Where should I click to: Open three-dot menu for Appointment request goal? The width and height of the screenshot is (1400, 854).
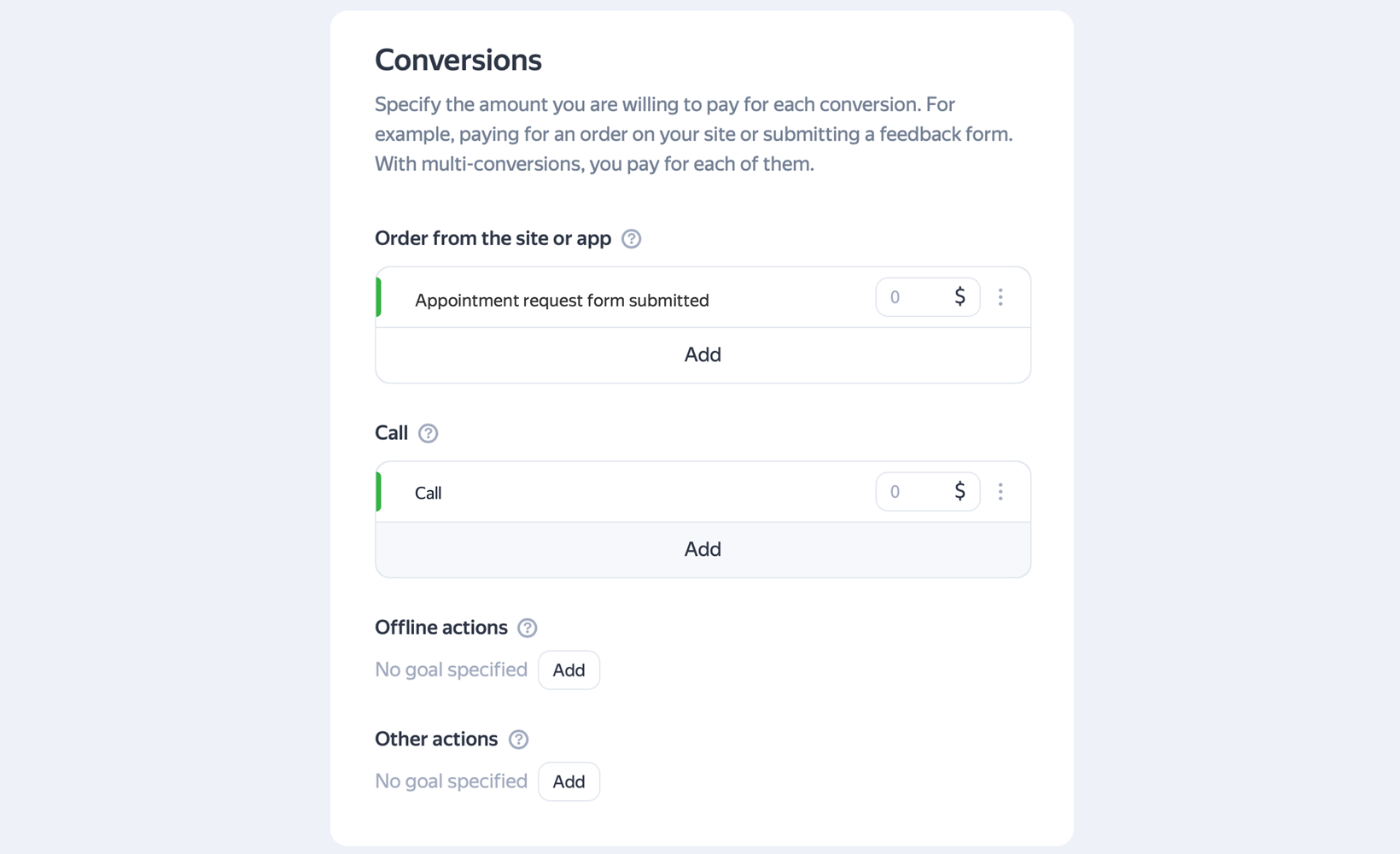tap(1000, 297)
